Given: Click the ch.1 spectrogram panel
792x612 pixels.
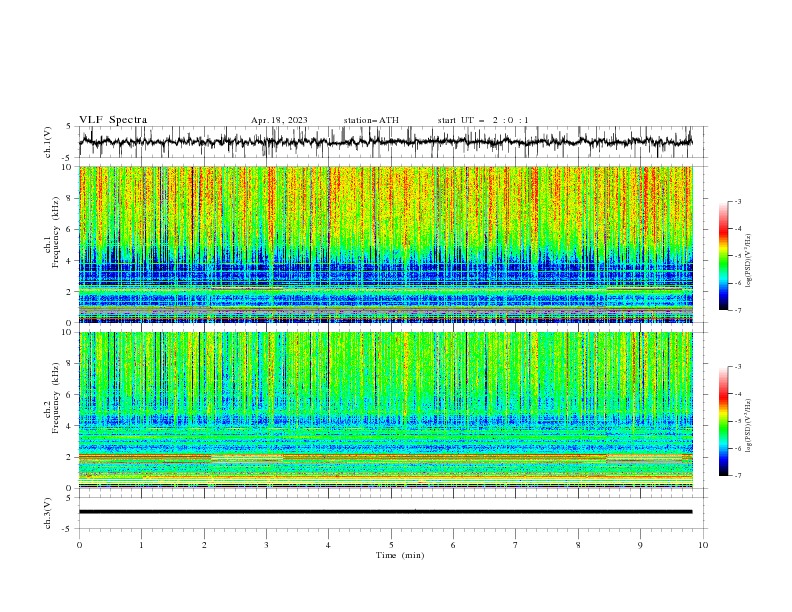Looking at the screenshot, I should pos(386,244).
